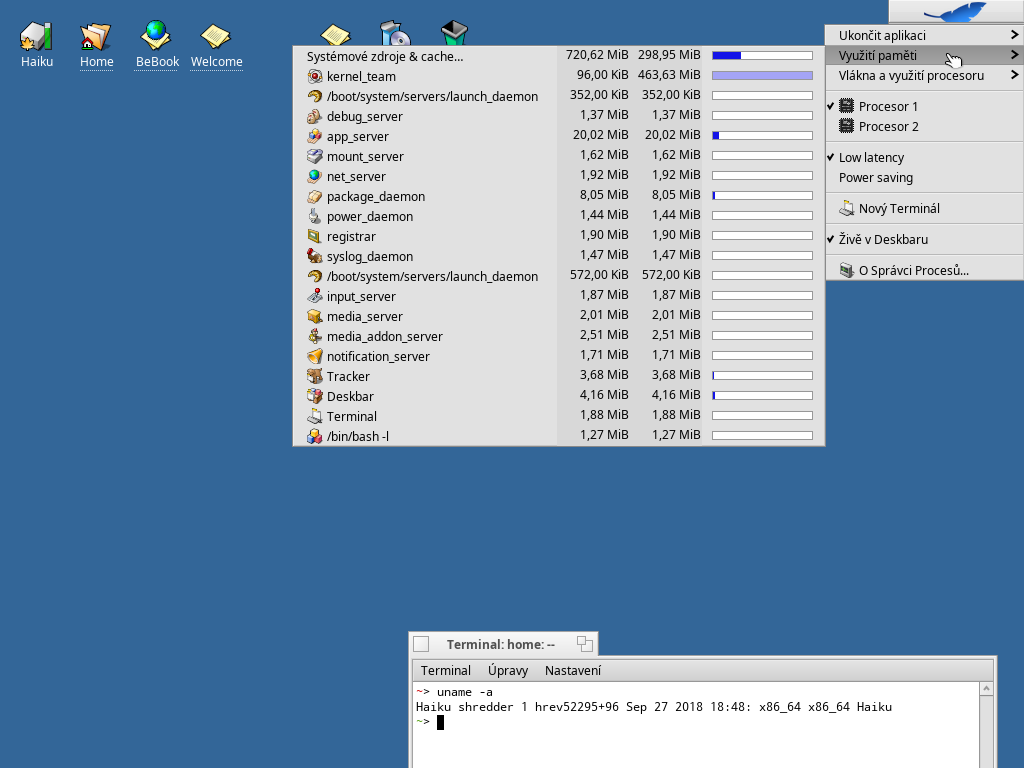Image resolution: width=1024 pixels, height=768 pixels.
Task: Expand the Ukončit aplikaci submenu
Action: click(924, 35)
